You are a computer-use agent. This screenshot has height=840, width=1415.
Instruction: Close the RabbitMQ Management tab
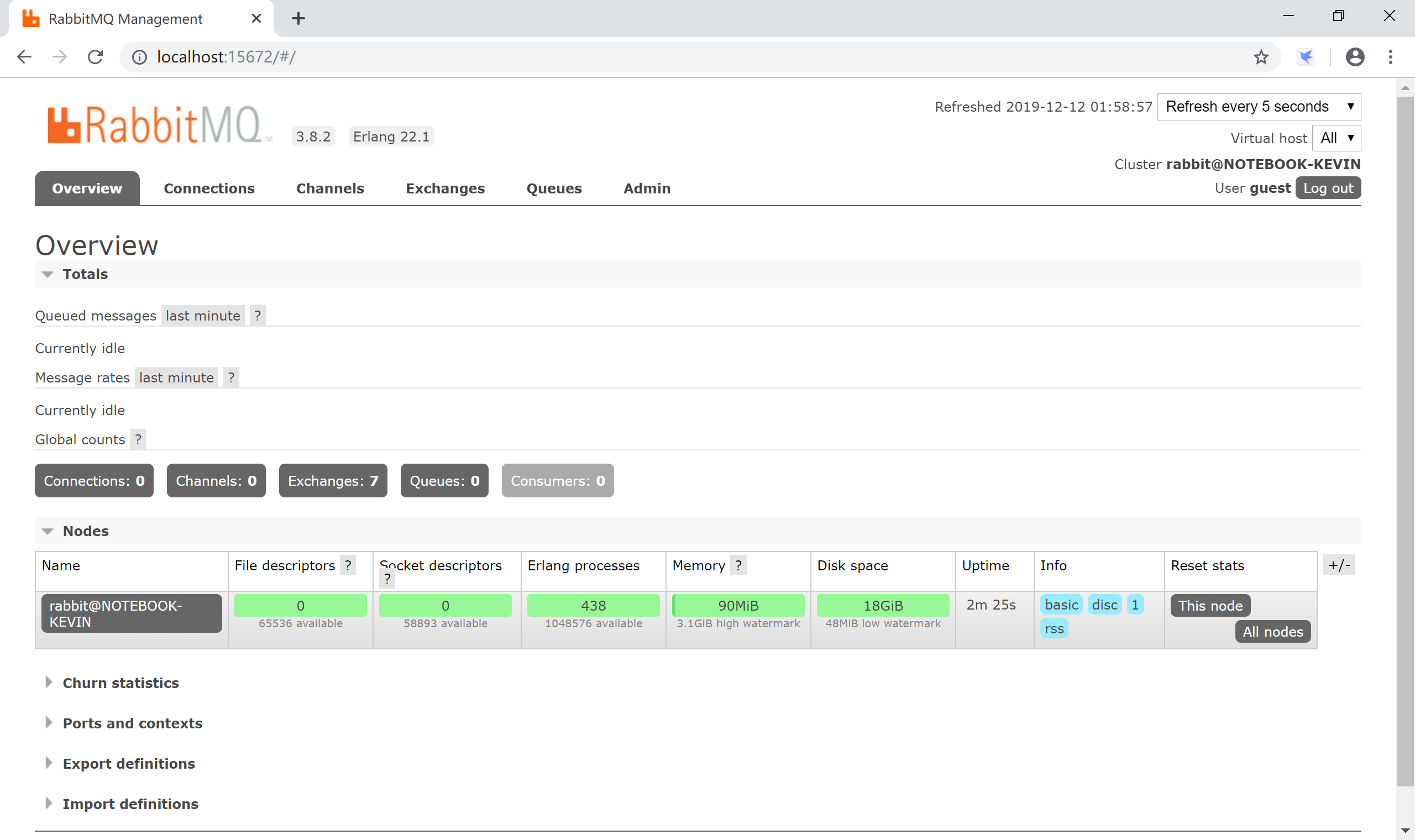tap(256, 18)
